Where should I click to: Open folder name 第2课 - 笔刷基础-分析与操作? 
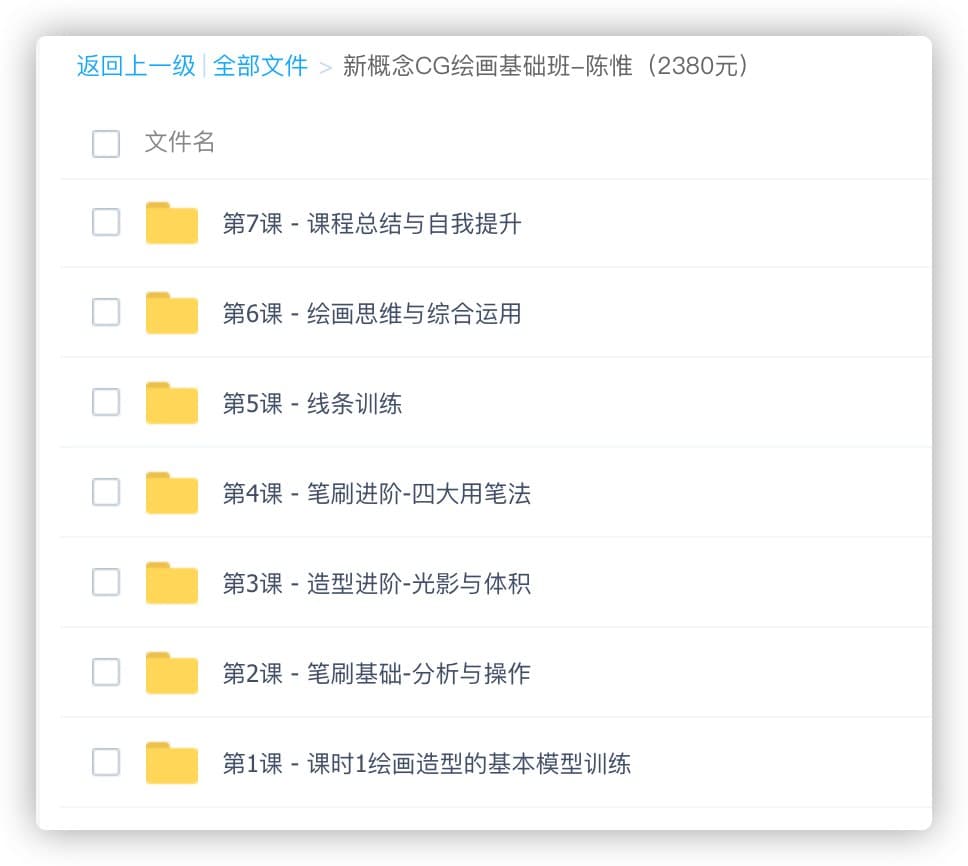point(376,674)
